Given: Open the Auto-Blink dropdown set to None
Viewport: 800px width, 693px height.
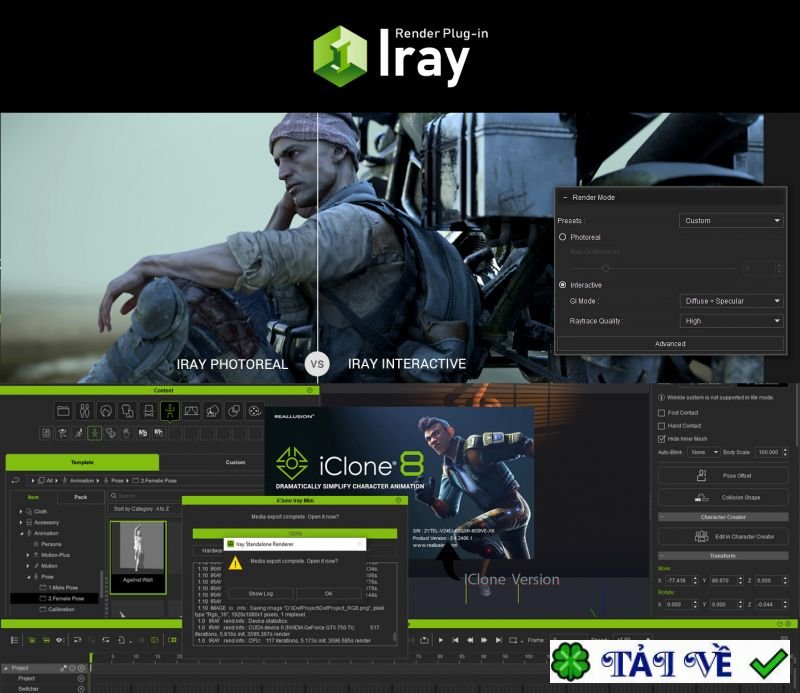Looking at the screenshot, I should 703,452.
